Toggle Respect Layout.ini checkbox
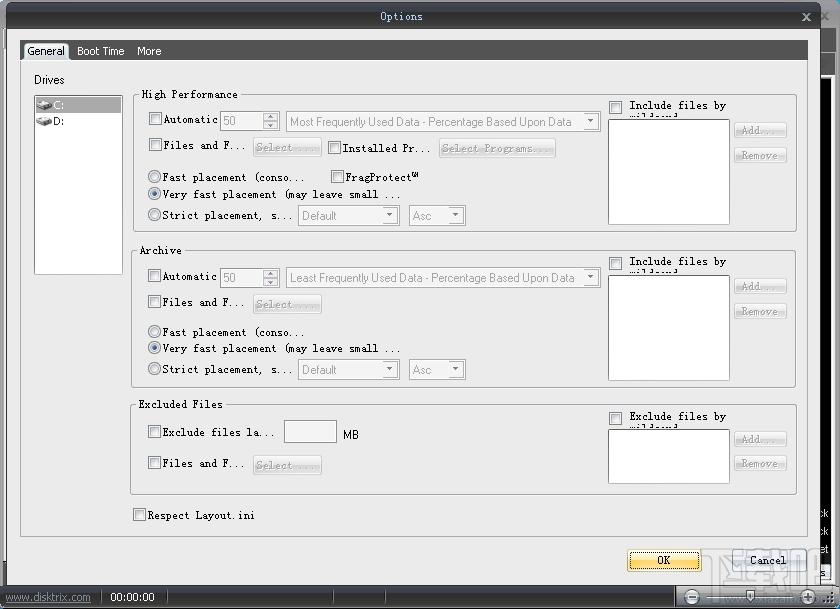The height and width of the screenshot is (609, 840). [x=139, y=515]
